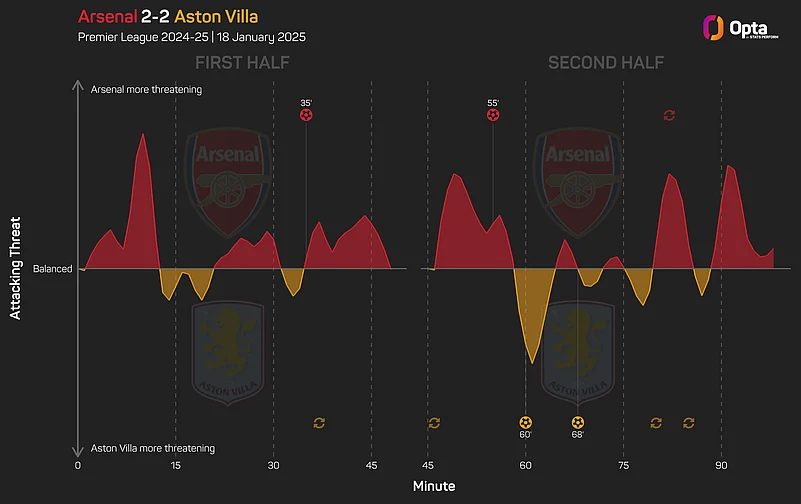Click Arsenal's 35' goal ball icon
The width and height of the screenshot is (801, 504).
306,115
